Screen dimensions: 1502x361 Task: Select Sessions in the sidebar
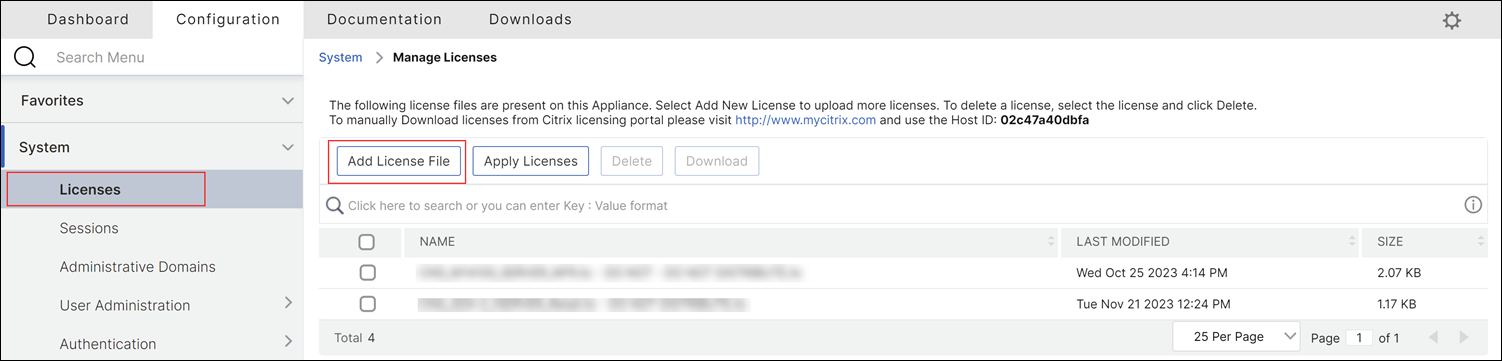pos(89,228)
